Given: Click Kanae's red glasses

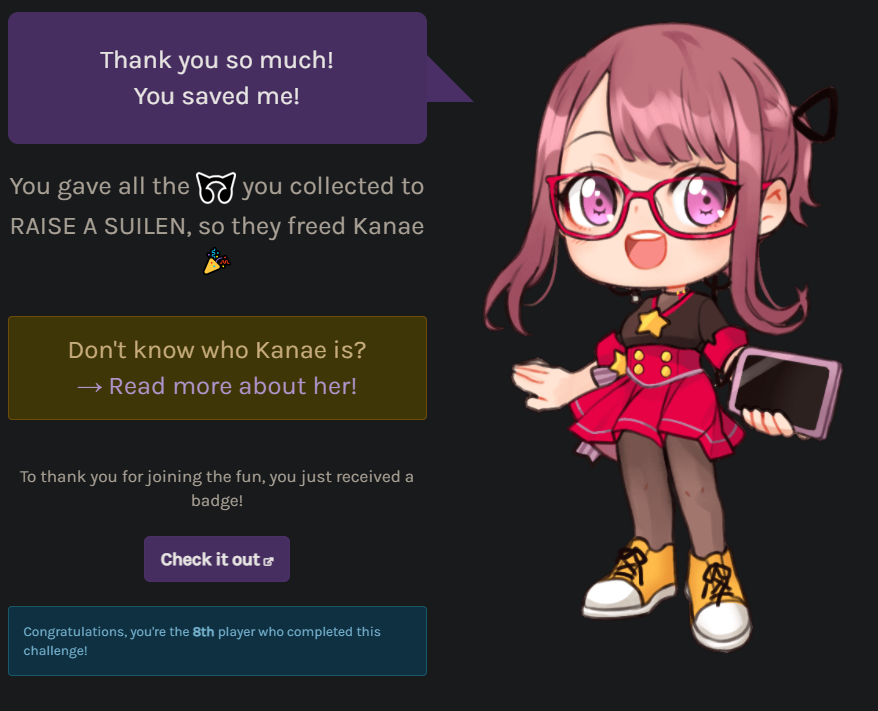Looking at the screenshot, I should [x=644, y=204].
